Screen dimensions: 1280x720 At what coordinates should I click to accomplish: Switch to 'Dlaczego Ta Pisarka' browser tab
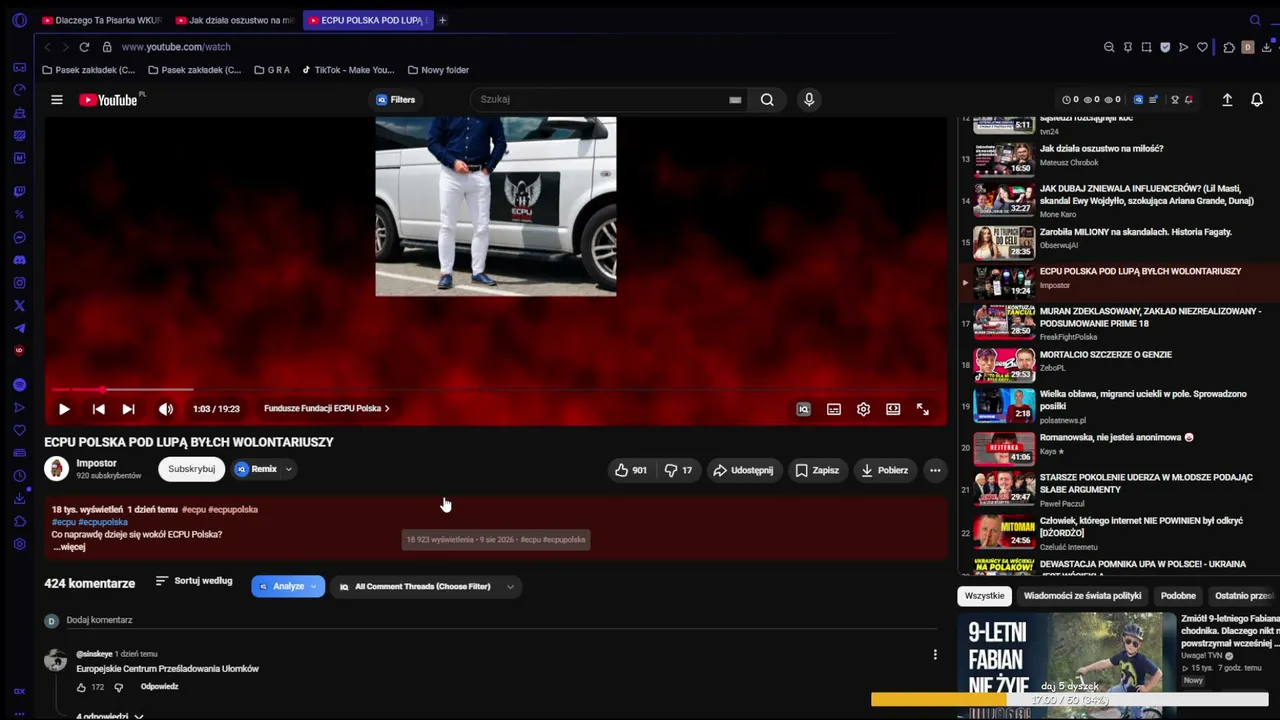101,20
